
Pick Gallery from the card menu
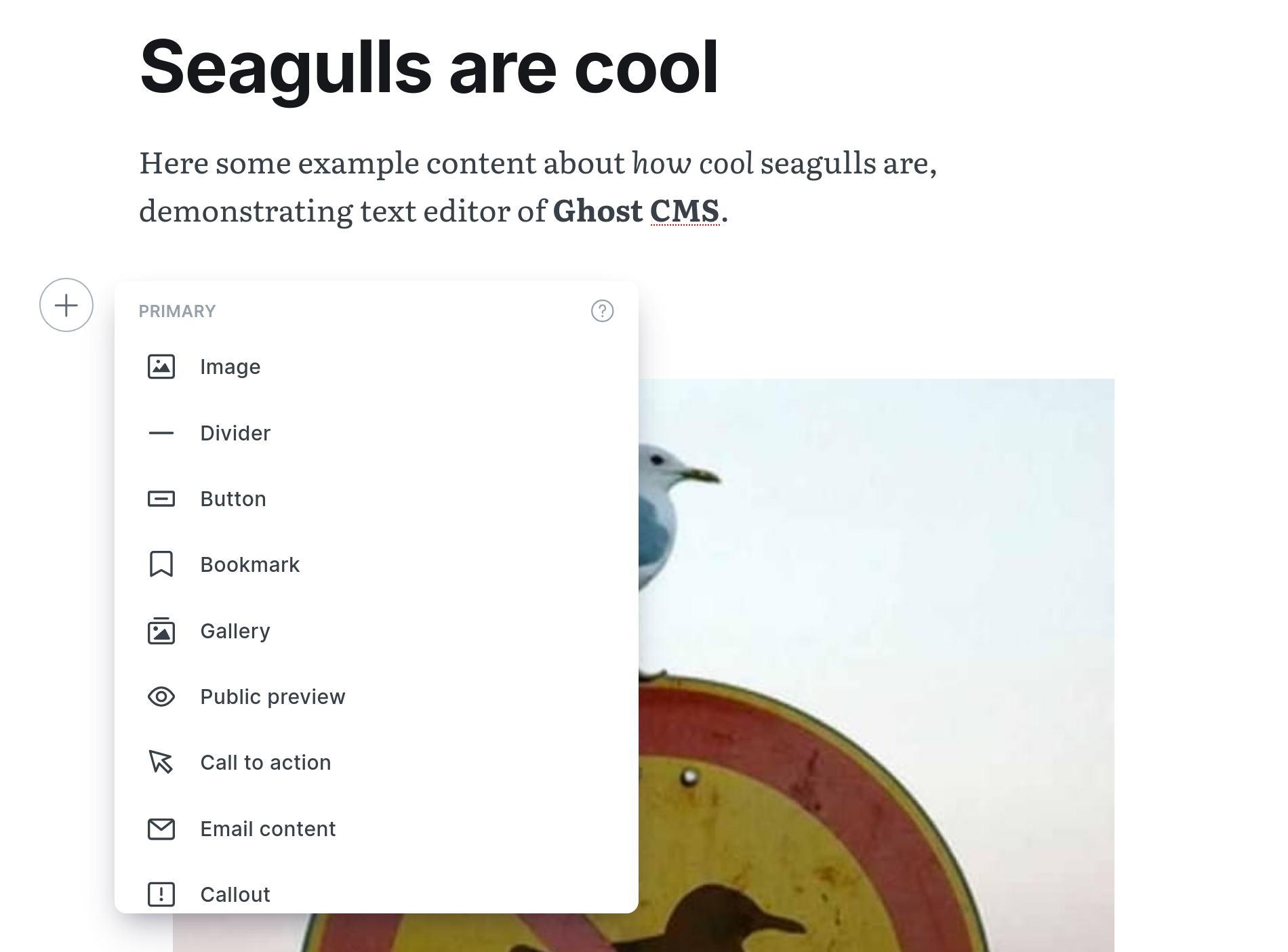pyautogui.click(x=235, y=631)
